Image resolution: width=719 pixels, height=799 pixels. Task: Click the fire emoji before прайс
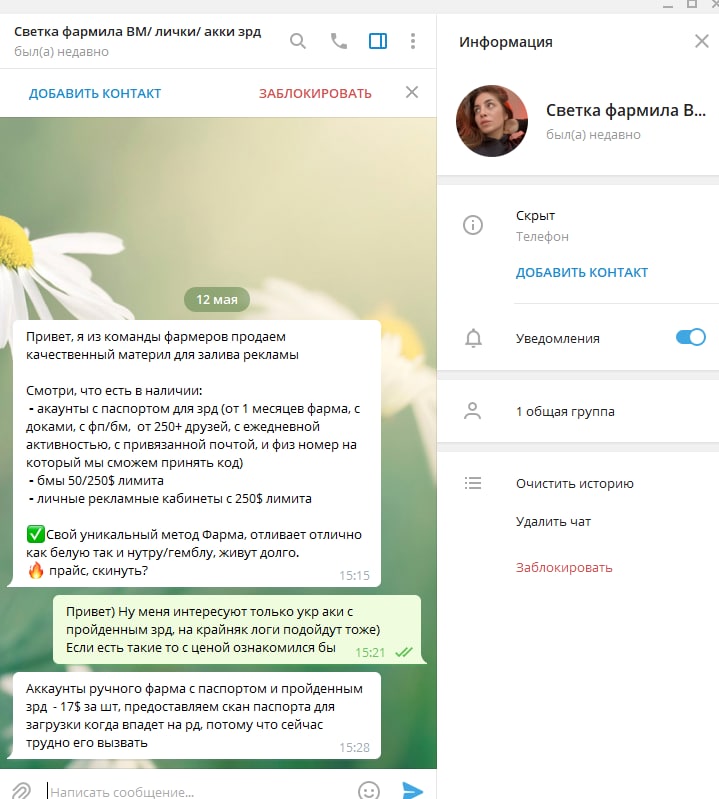[x=36, y=570]
